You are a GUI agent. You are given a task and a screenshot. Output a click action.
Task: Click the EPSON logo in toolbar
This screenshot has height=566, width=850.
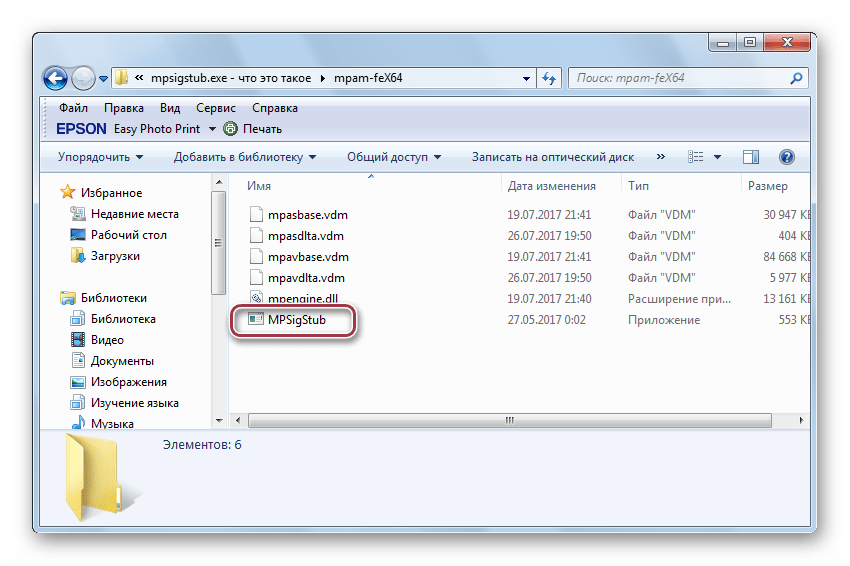81,129
